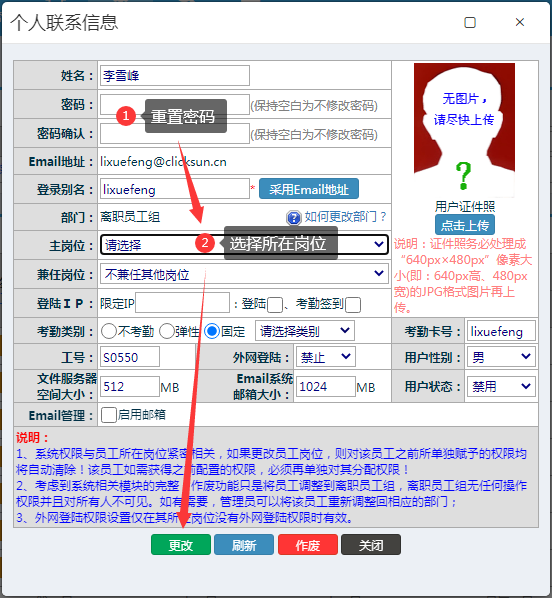Check the 启用邮箱 checkbox
The width and height of the screenshot is (552, 598).
point(109,415)
